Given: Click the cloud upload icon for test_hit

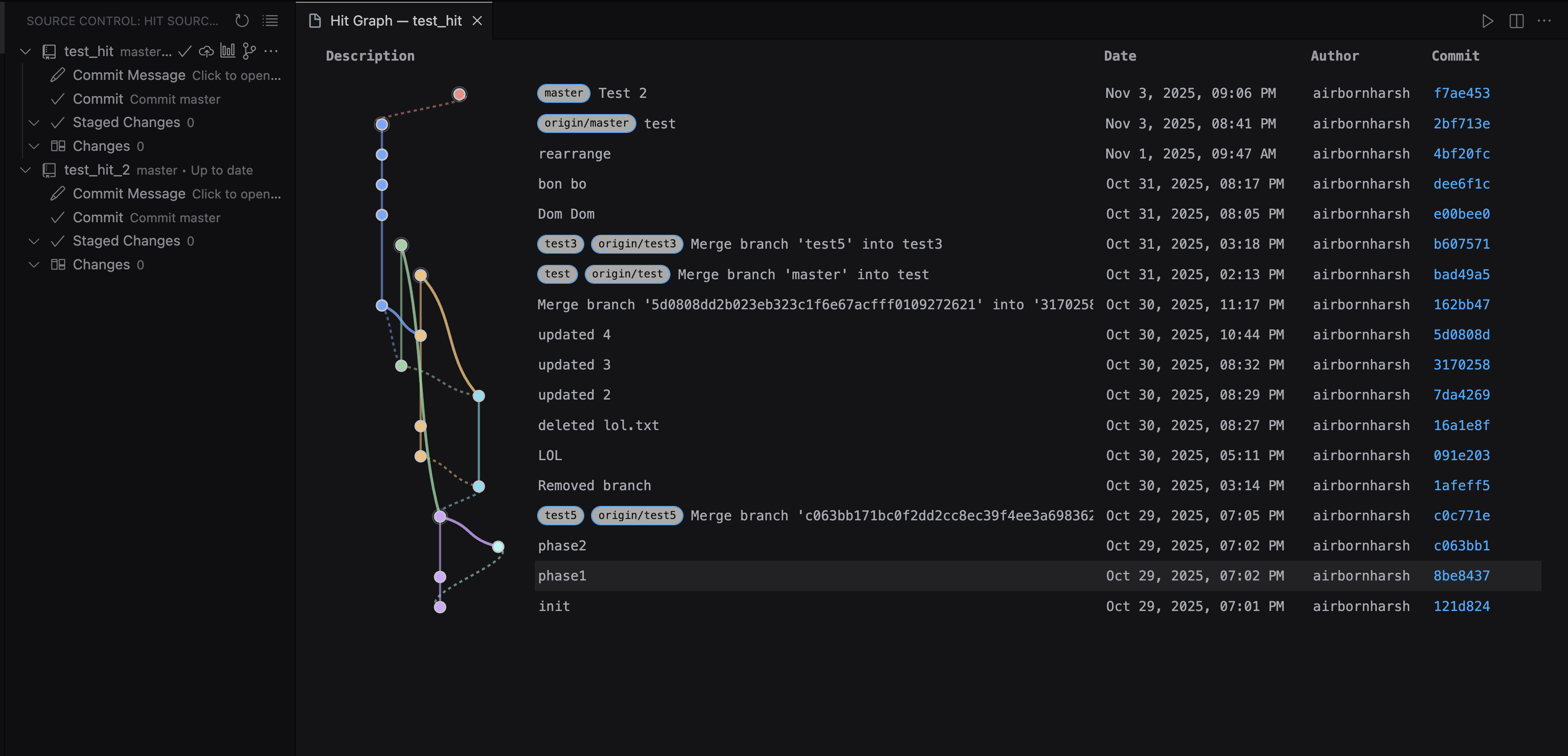Looking at the screenshot, I should [206, 51].
